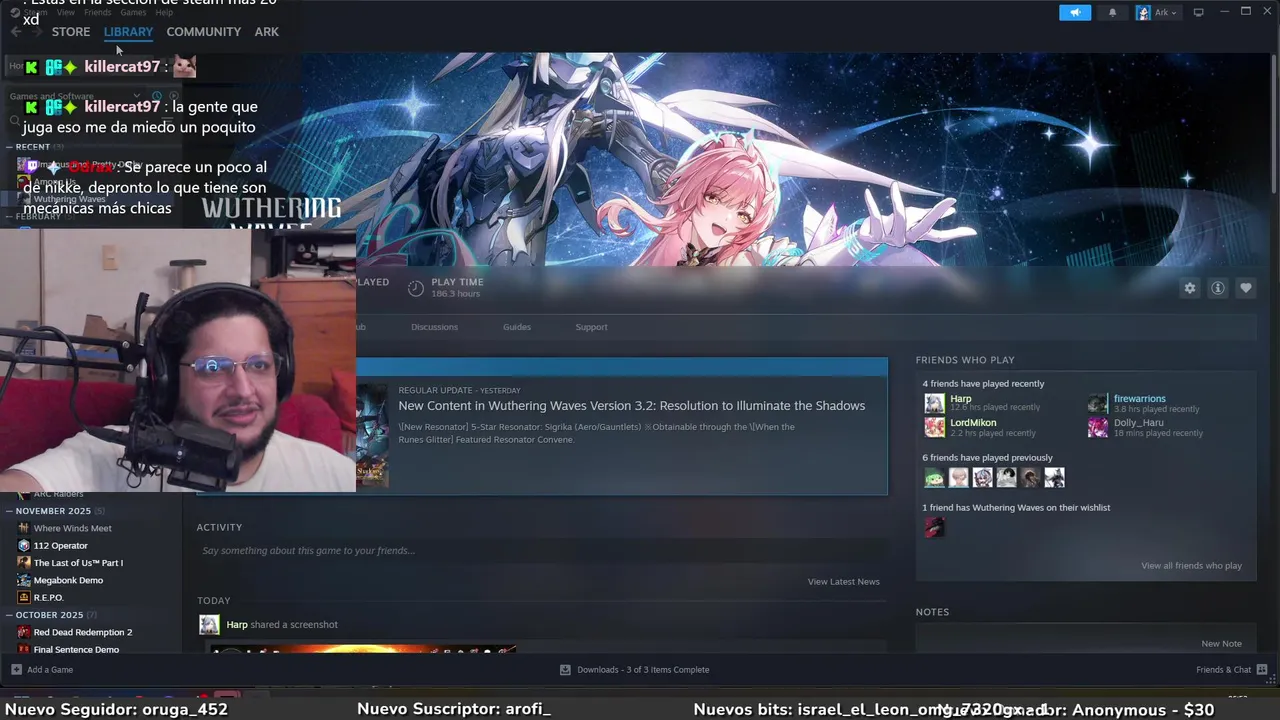Click the Where Winds Meet game icon
Image resolution: width=1280 pixels, height=720 pixels.
click(24, 528)
